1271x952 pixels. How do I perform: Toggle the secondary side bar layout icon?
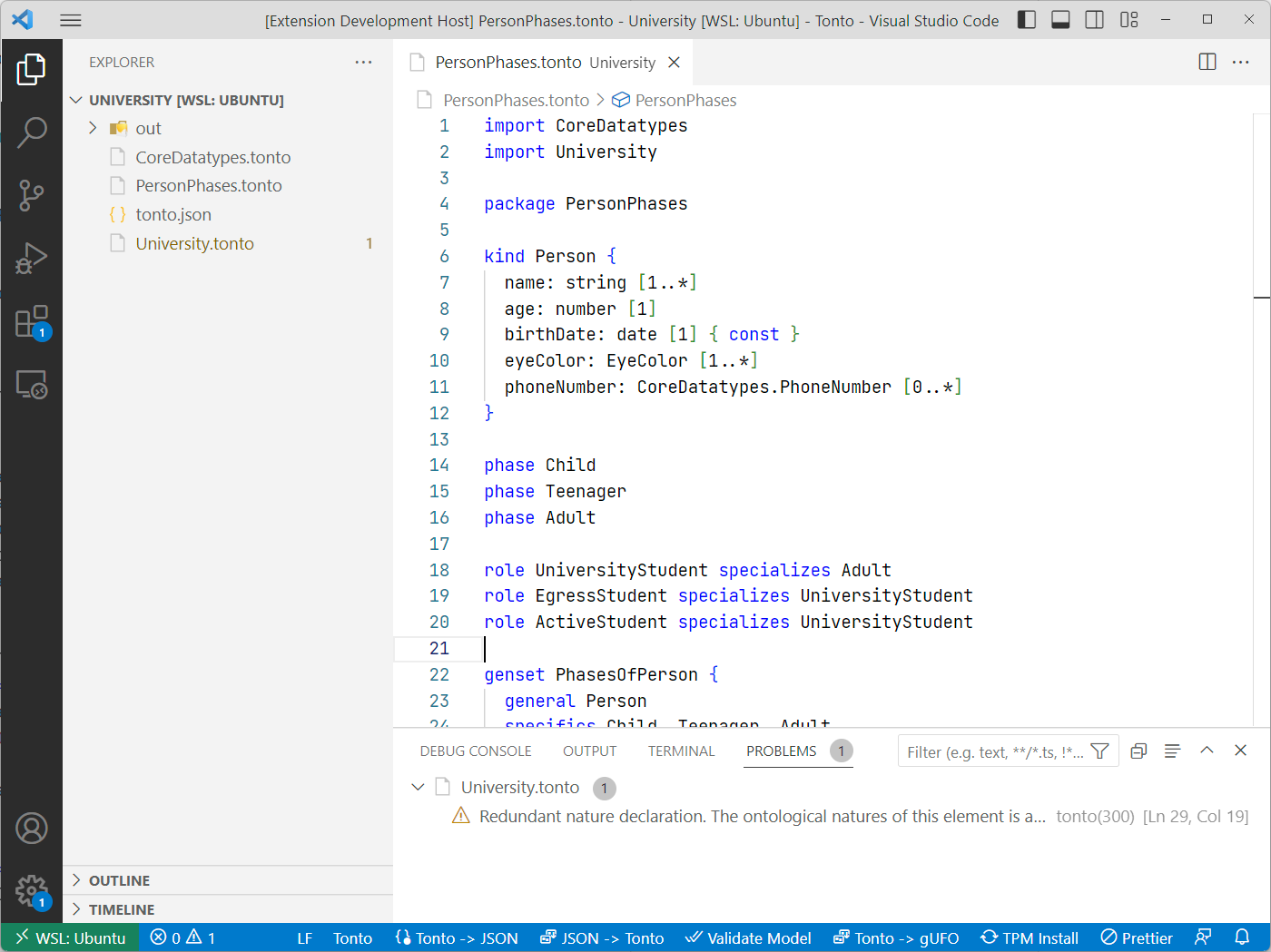[1095, 20]
